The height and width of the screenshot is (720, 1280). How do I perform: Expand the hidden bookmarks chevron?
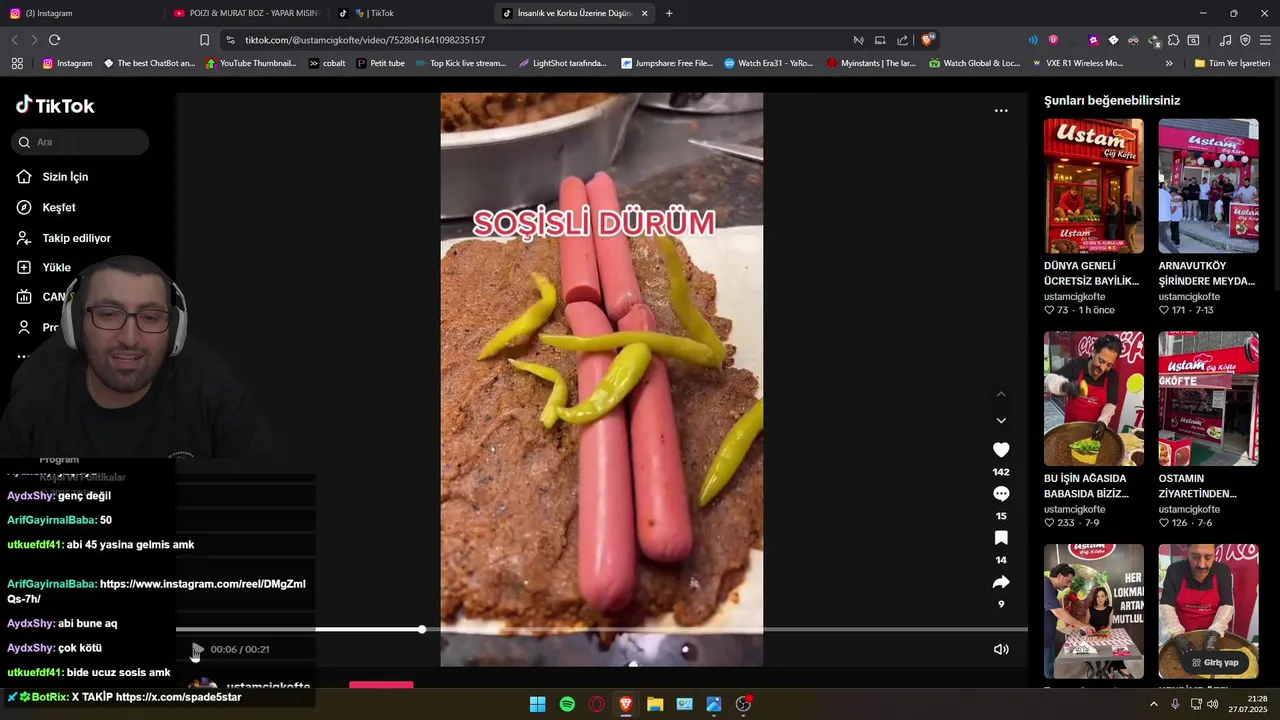(1169, 63)
